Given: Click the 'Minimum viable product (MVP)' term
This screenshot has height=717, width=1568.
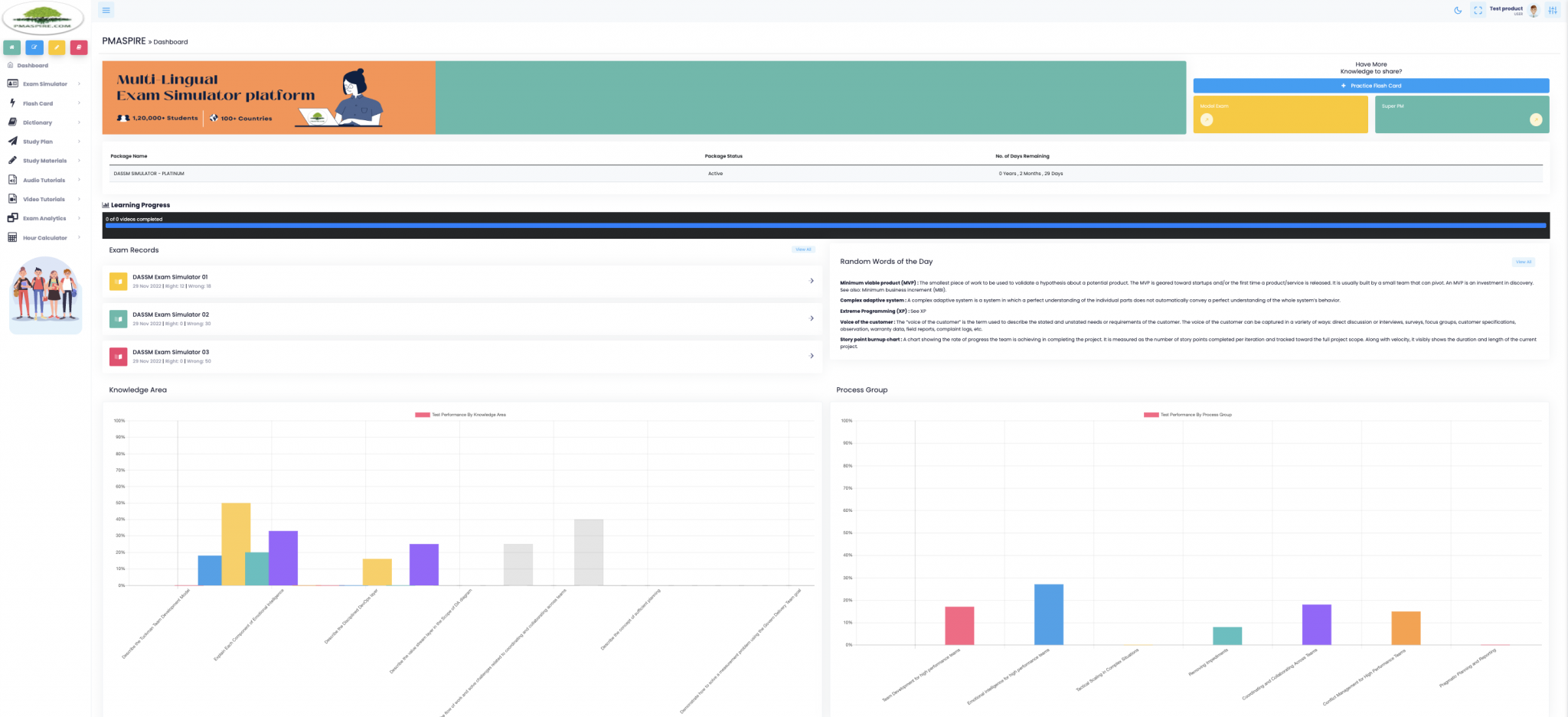Looking at the screenshot, I should [877, 283].
